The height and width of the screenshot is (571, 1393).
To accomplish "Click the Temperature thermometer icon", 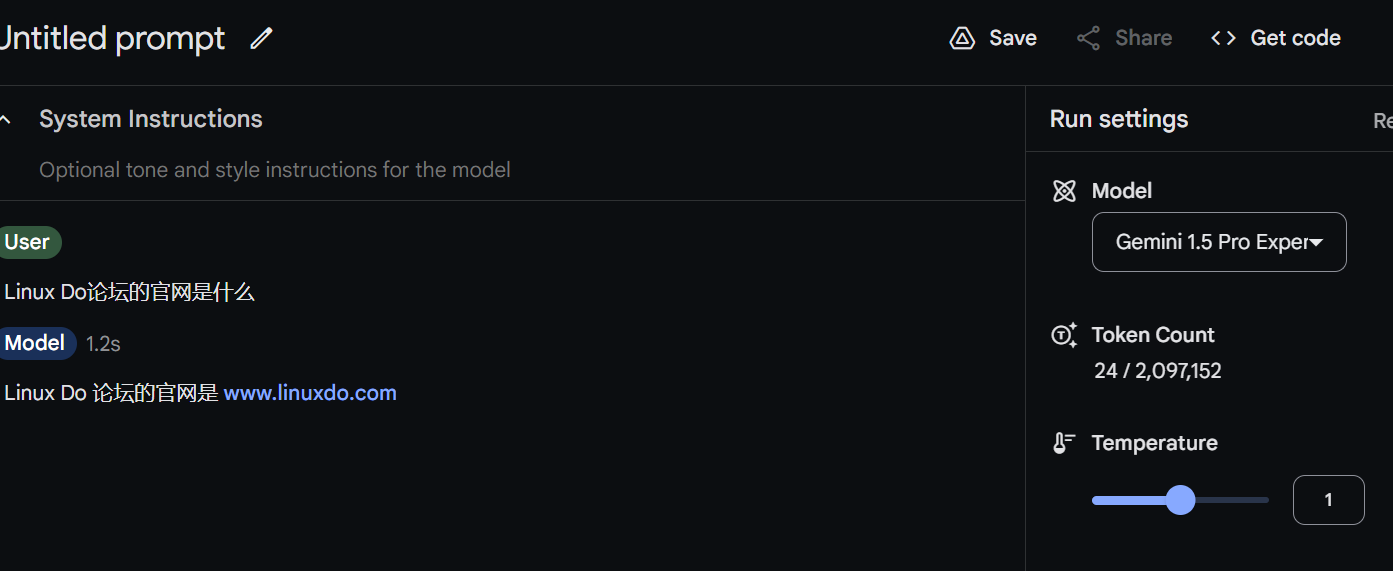I will tap(1064, 443).
